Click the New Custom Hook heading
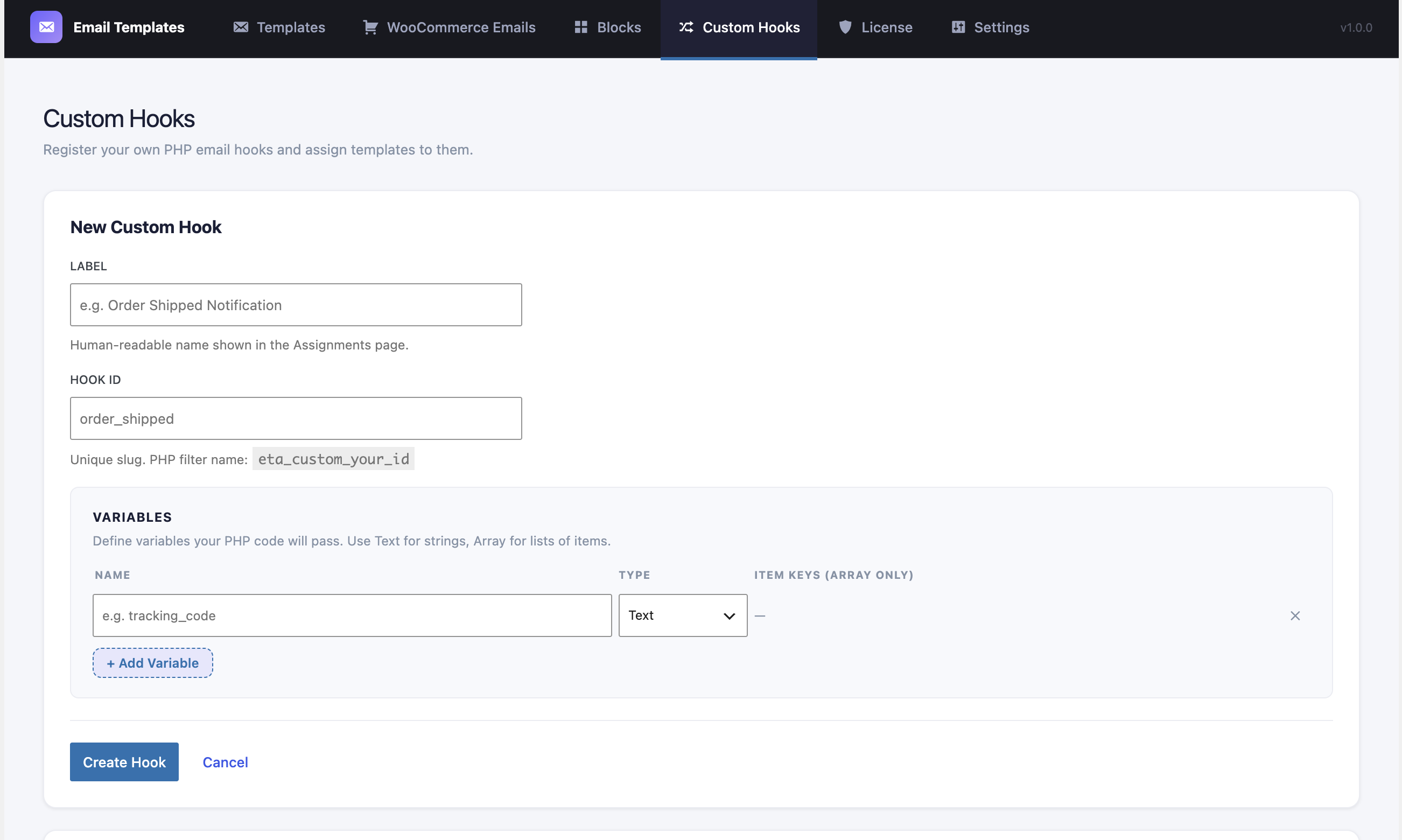 click(145, 227)
